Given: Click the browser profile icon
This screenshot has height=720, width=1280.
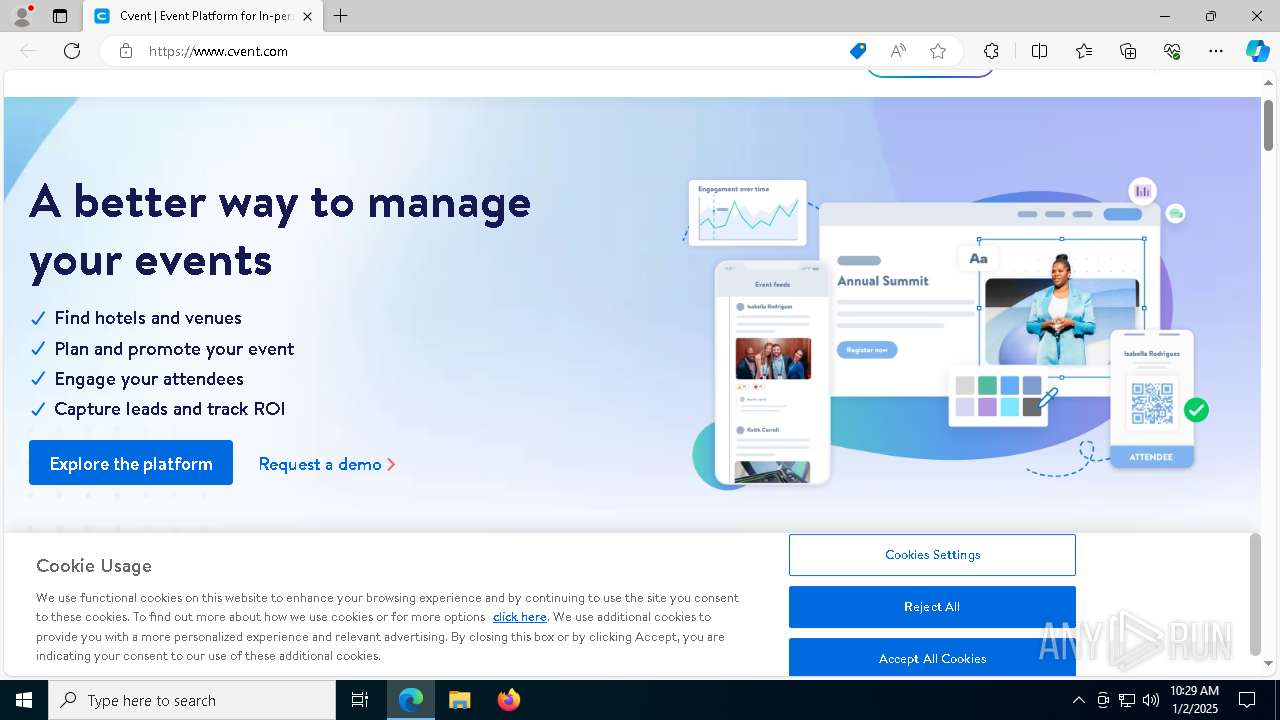Looking at the screenshot, I should pos(21,16).
